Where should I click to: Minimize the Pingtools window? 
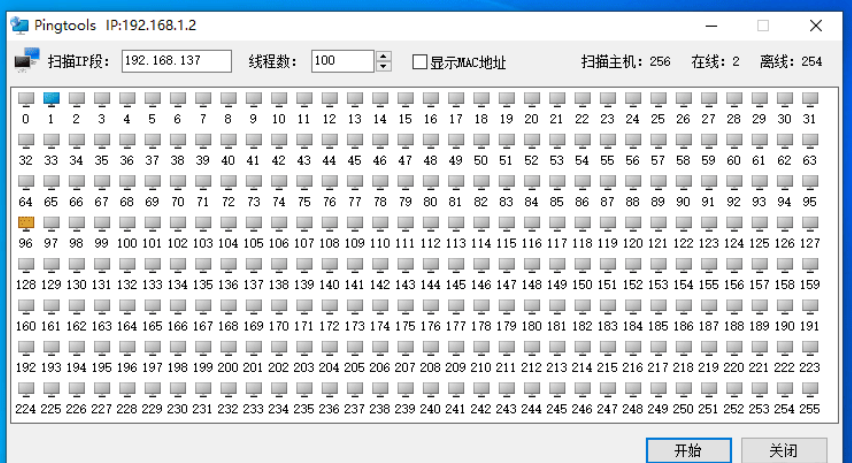(x=711, y=26)
